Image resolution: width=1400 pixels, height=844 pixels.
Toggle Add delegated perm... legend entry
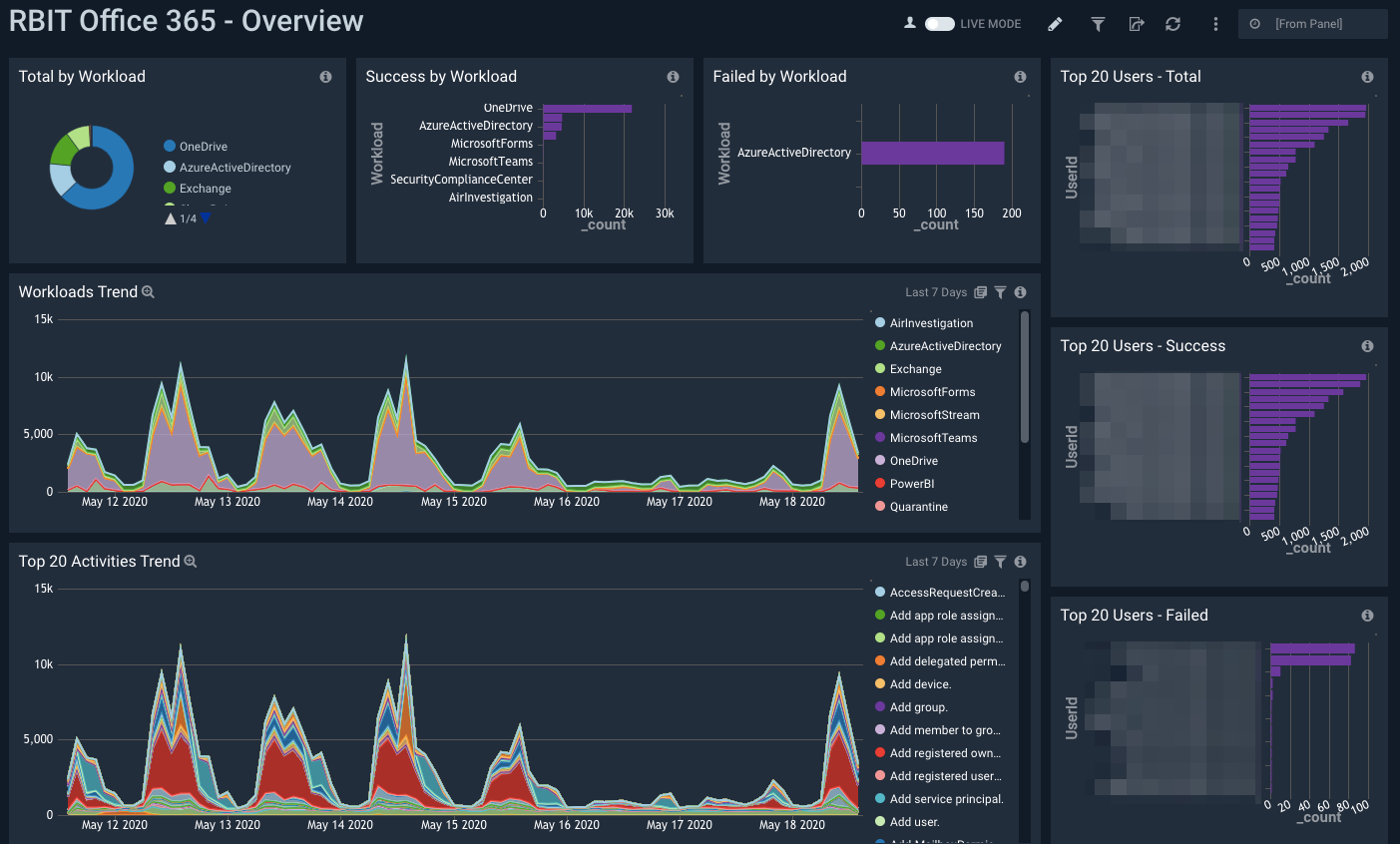click(x=940, y=661)
